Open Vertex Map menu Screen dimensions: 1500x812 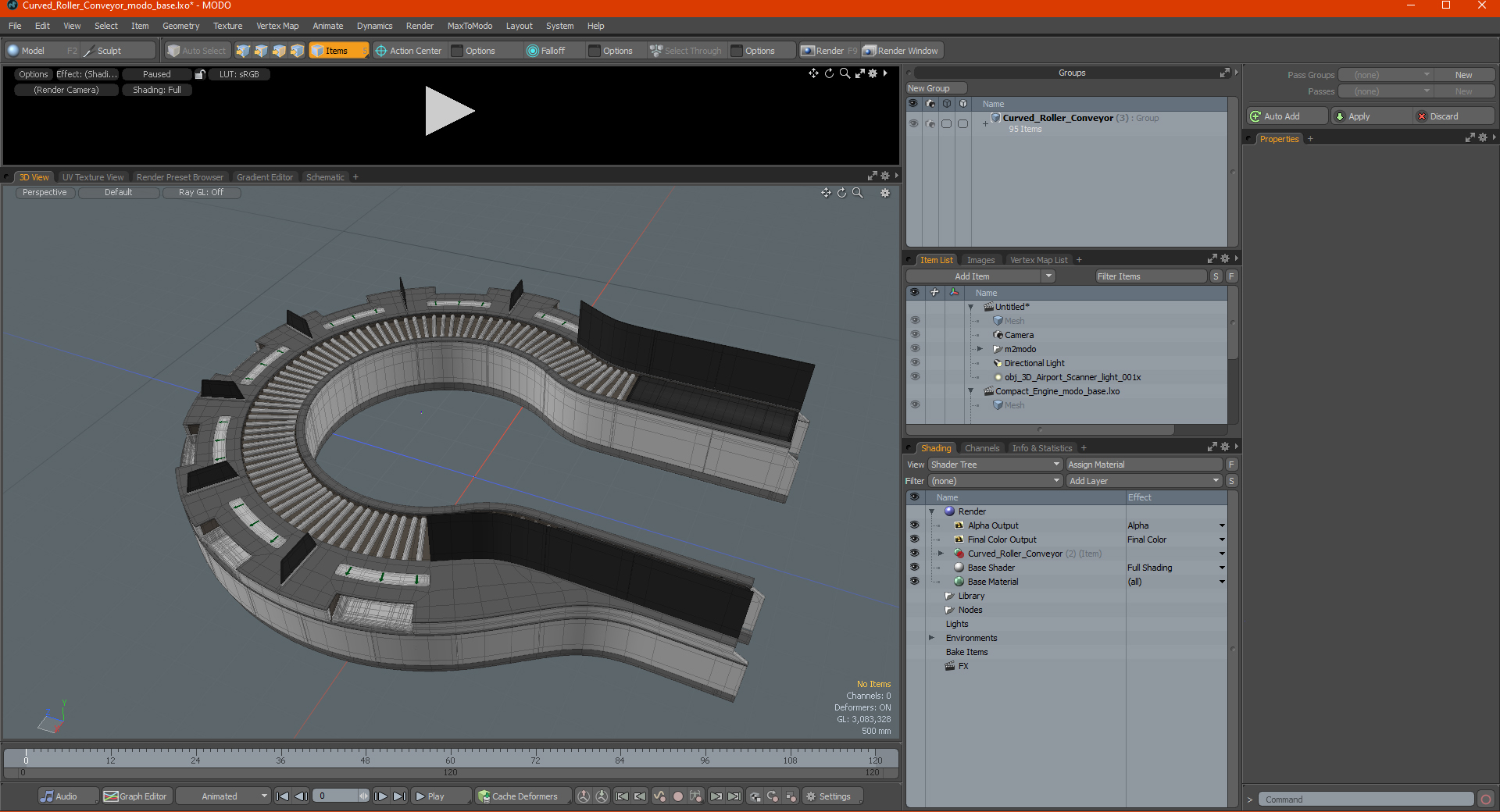277,26
